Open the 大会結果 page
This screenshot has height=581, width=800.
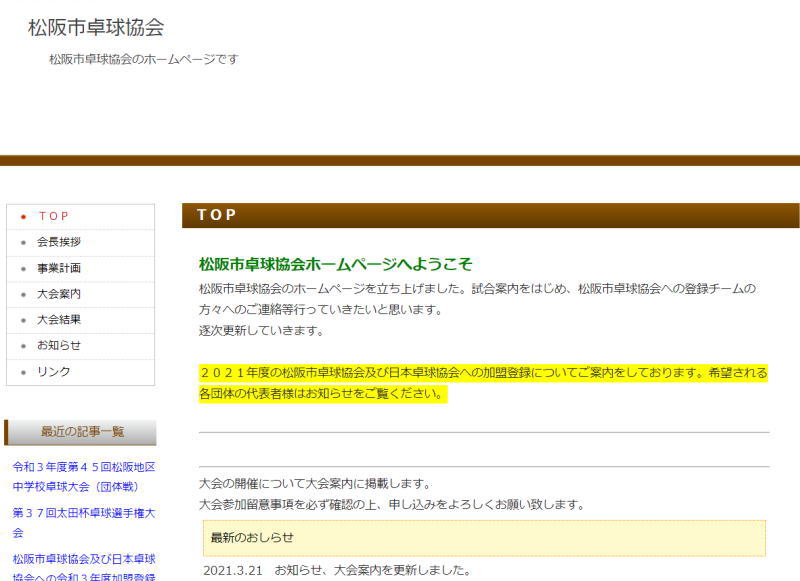(58, 320)
